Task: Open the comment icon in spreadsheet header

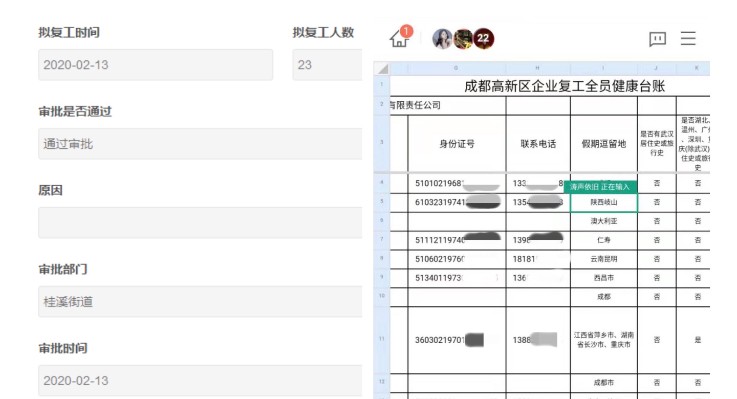Action: coord(657,39)
